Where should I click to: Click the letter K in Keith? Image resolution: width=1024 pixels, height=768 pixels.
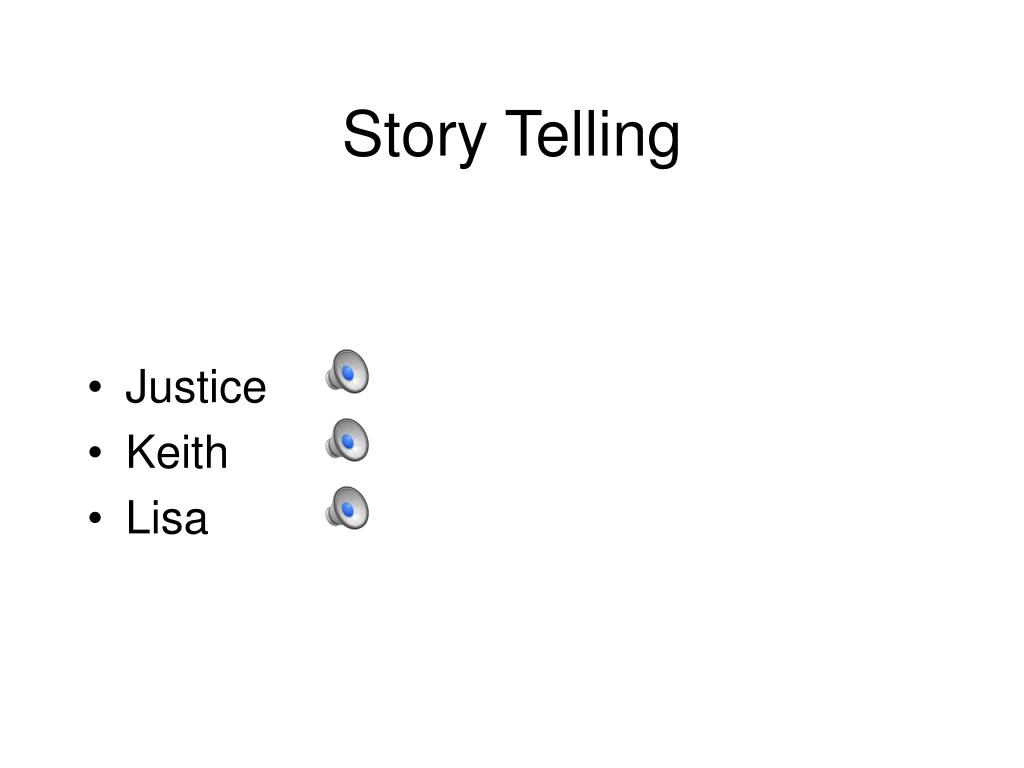140,451
